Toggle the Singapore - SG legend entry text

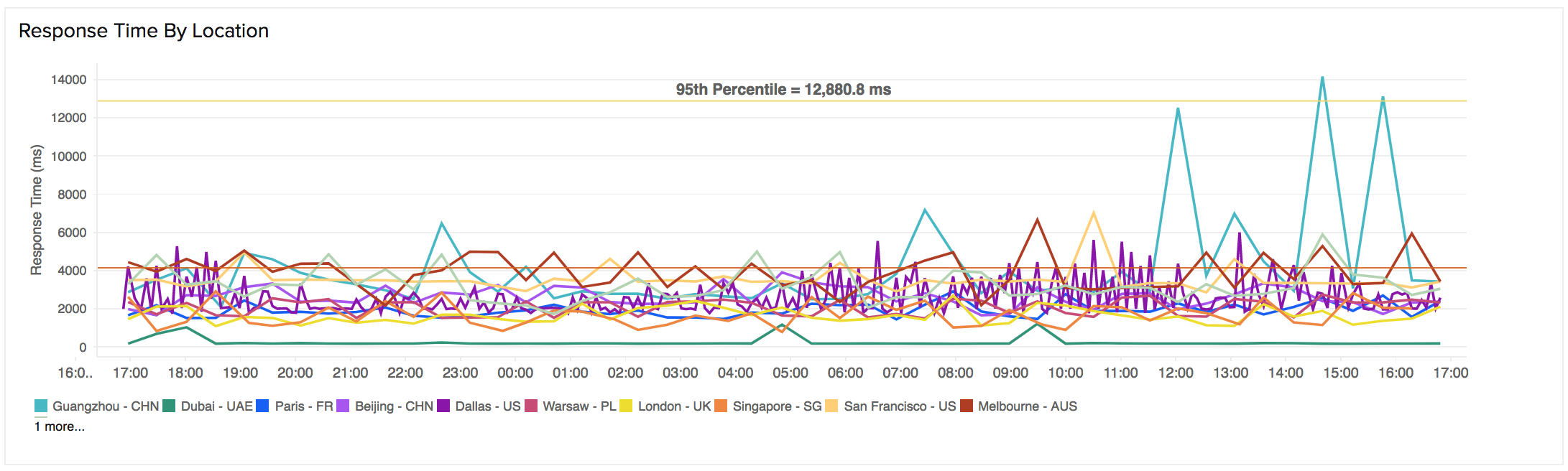(x=777, y=406)
